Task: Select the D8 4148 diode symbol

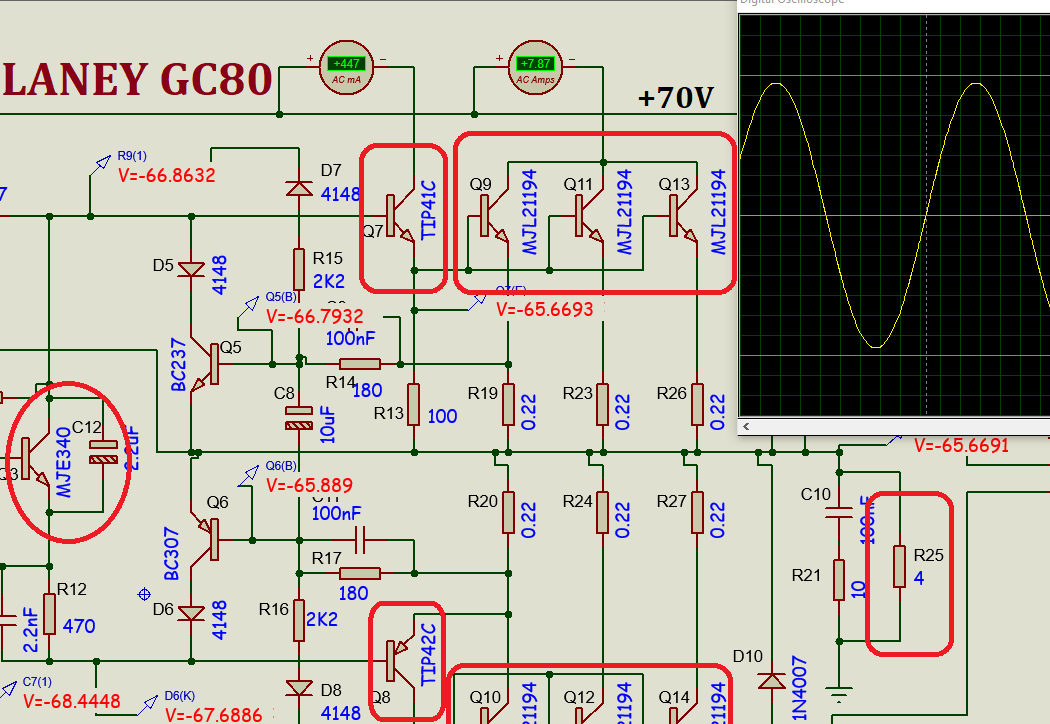Action: [x=299, y=688]
